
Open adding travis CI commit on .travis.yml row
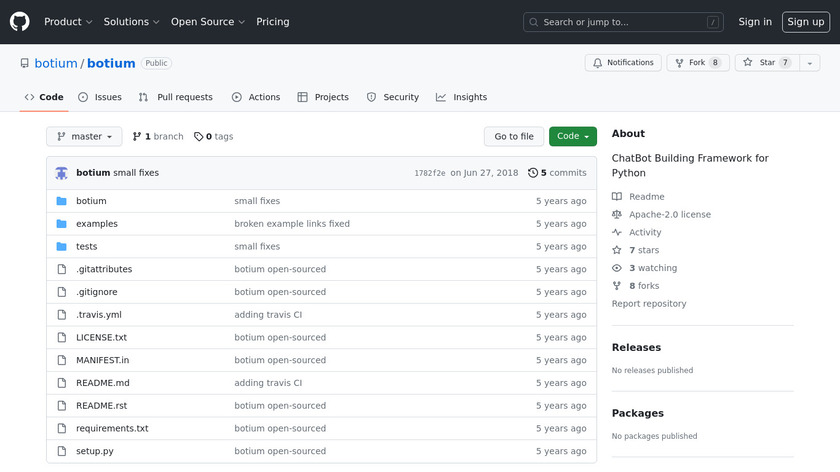click(268, 314)
